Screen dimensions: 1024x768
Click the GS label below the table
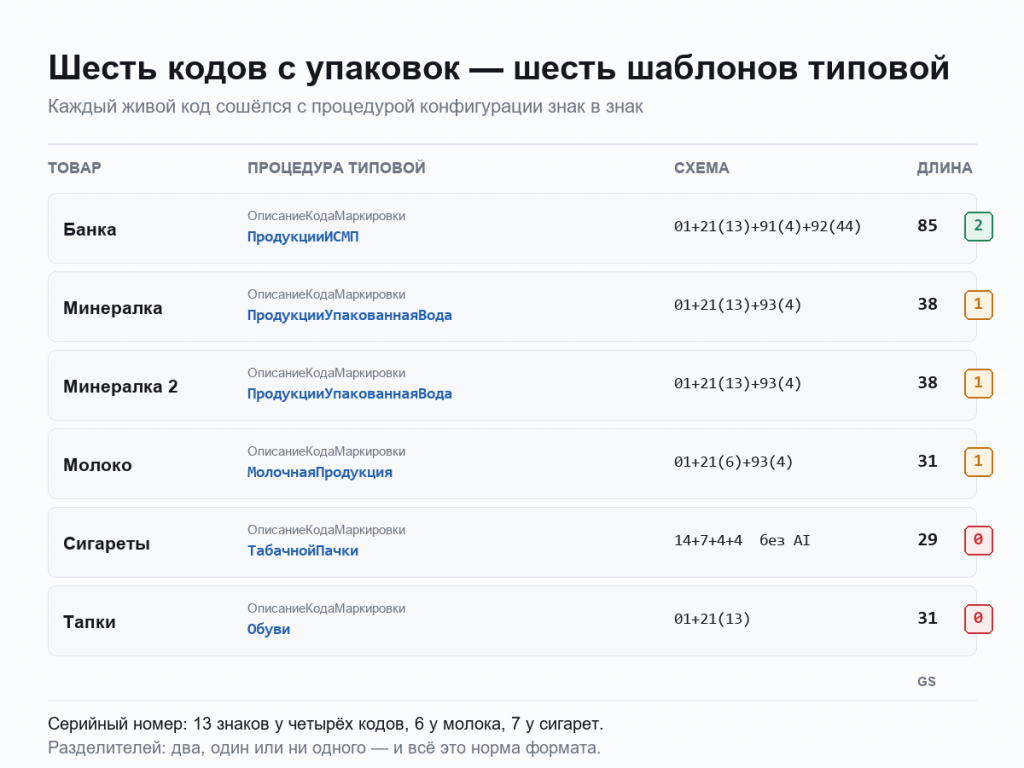(x=926, y=681)
